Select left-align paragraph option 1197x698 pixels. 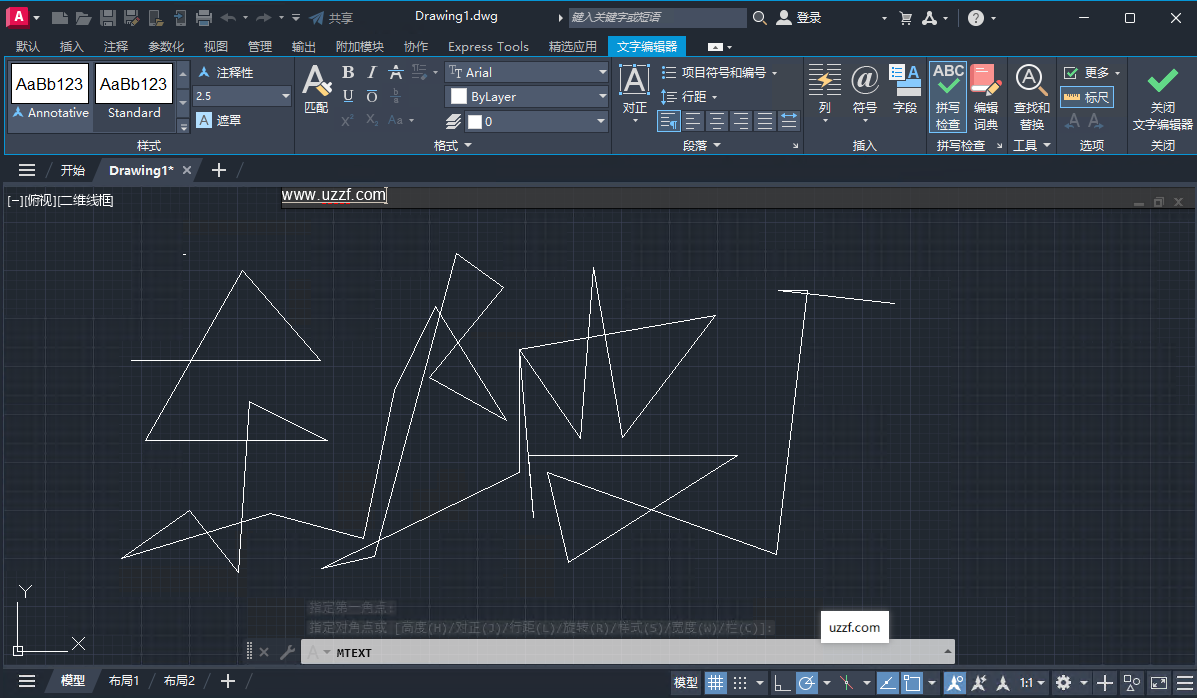[x=668, y=120]
